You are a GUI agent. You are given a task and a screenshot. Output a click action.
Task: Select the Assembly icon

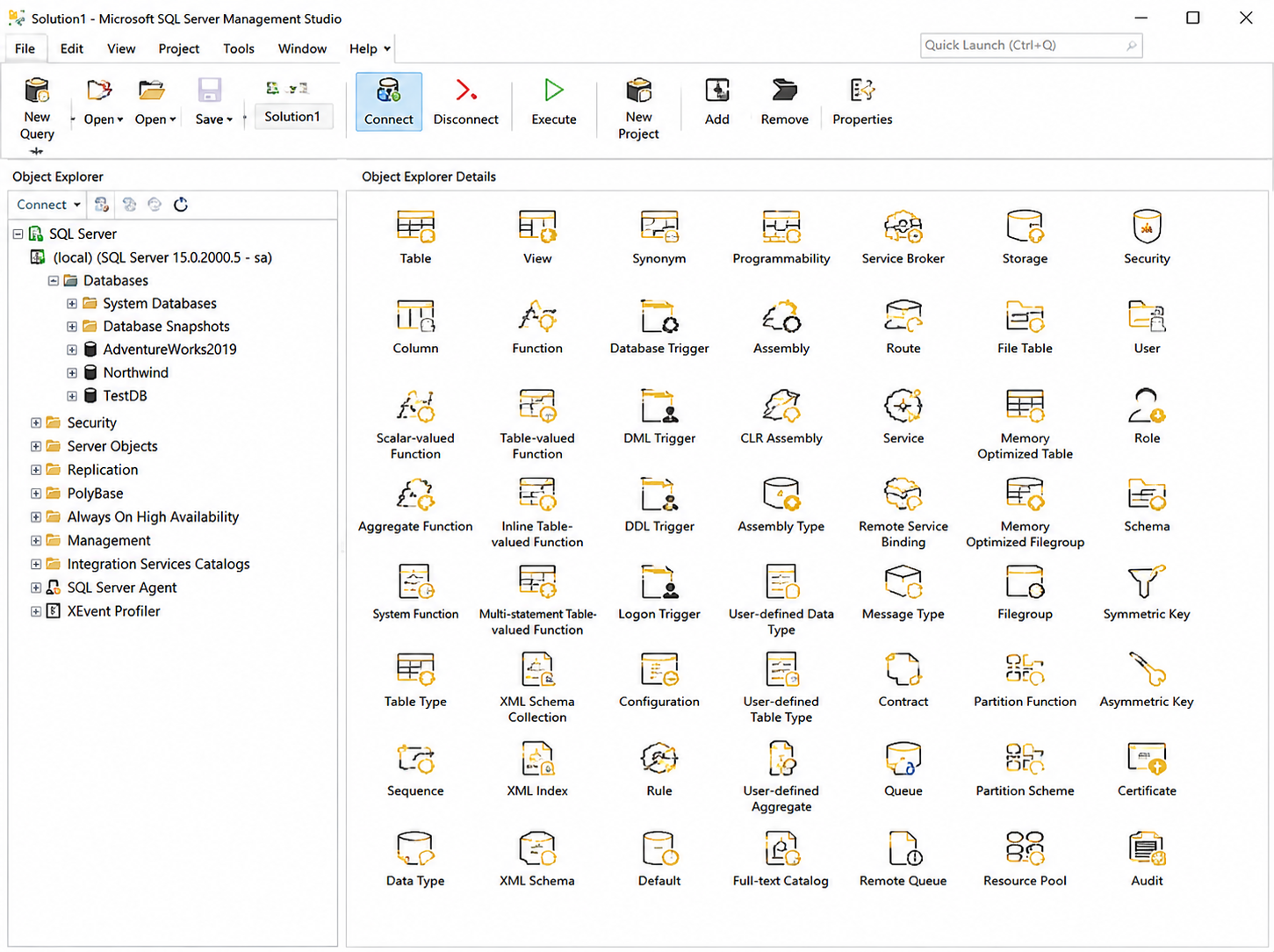781,316
